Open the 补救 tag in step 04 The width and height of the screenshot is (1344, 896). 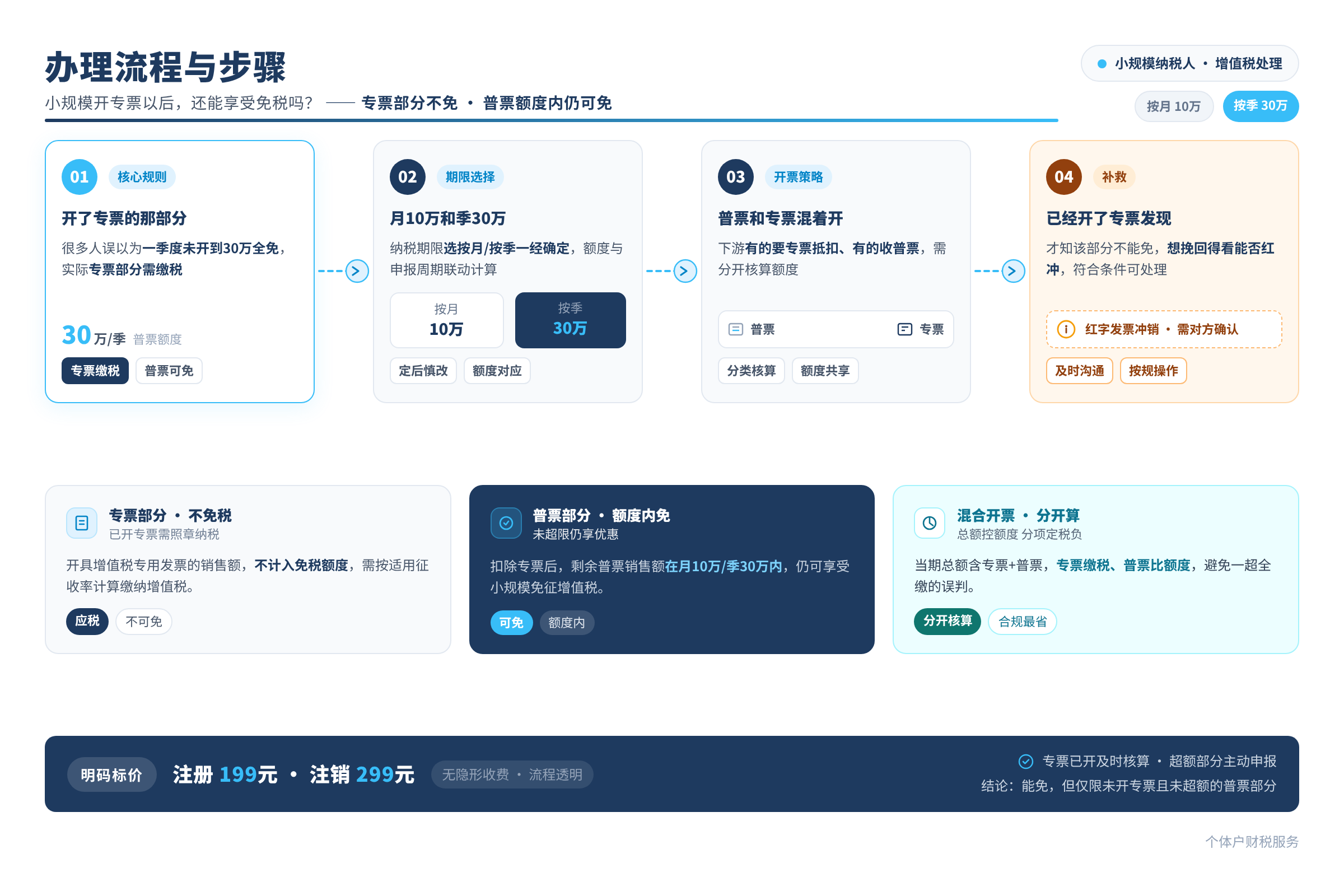pos(1114,177)
